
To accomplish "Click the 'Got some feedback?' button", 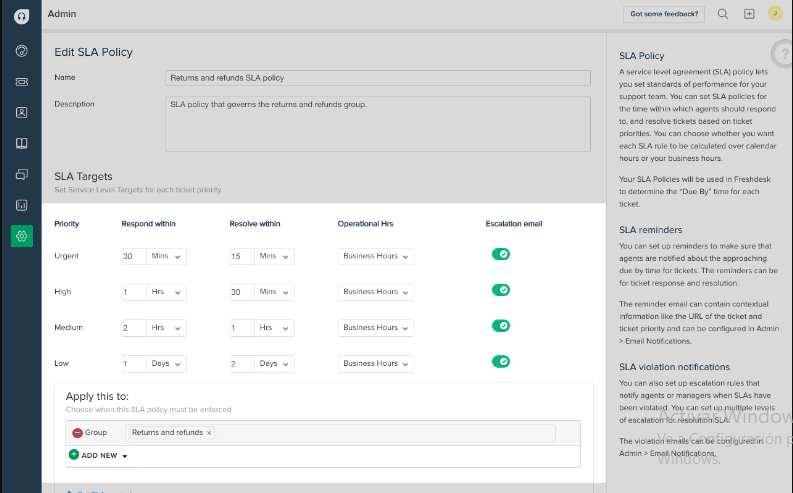I will (x=664, y=14).
